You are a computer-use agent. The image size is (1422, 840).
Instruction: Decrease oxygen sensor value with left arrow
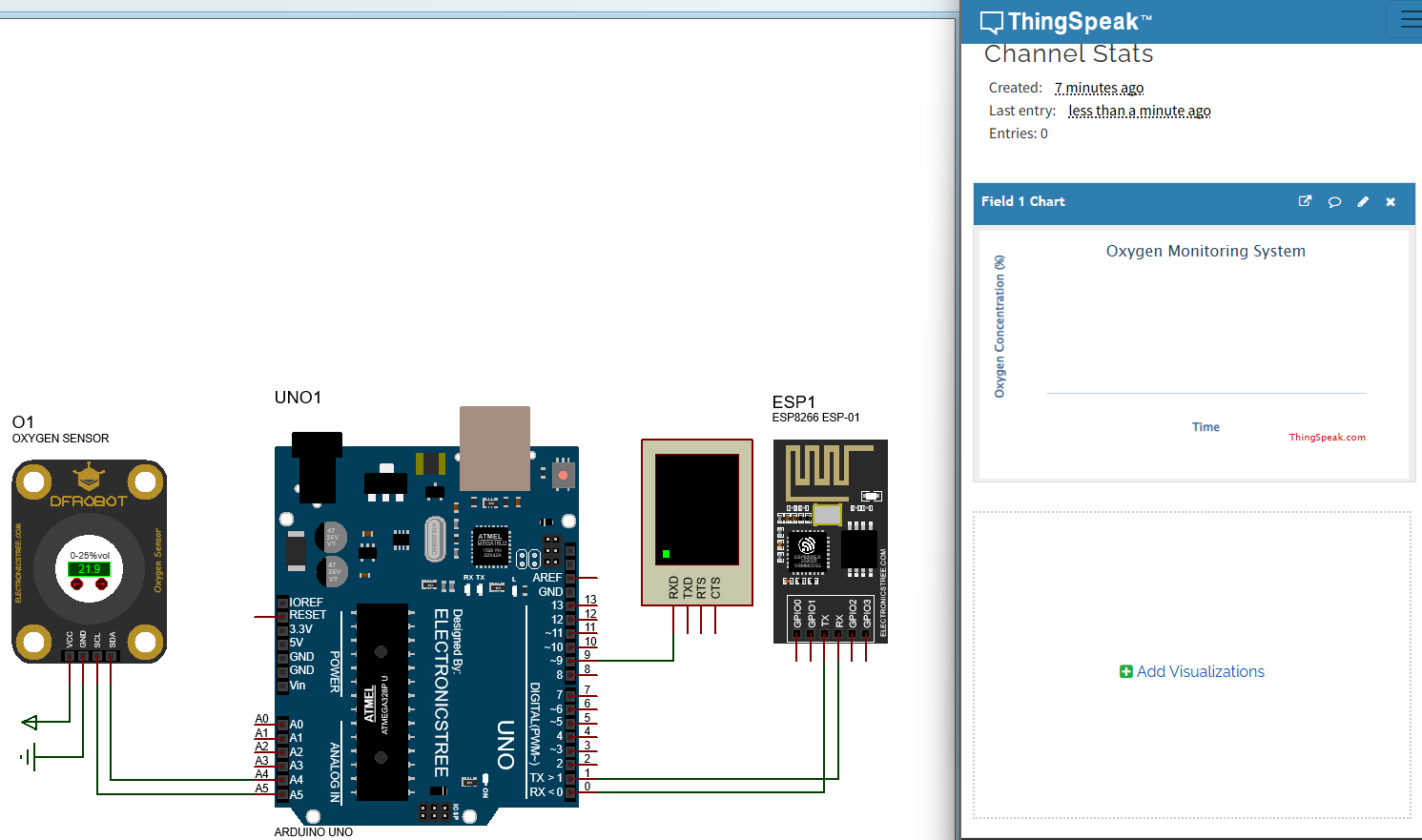click(77, 584)
